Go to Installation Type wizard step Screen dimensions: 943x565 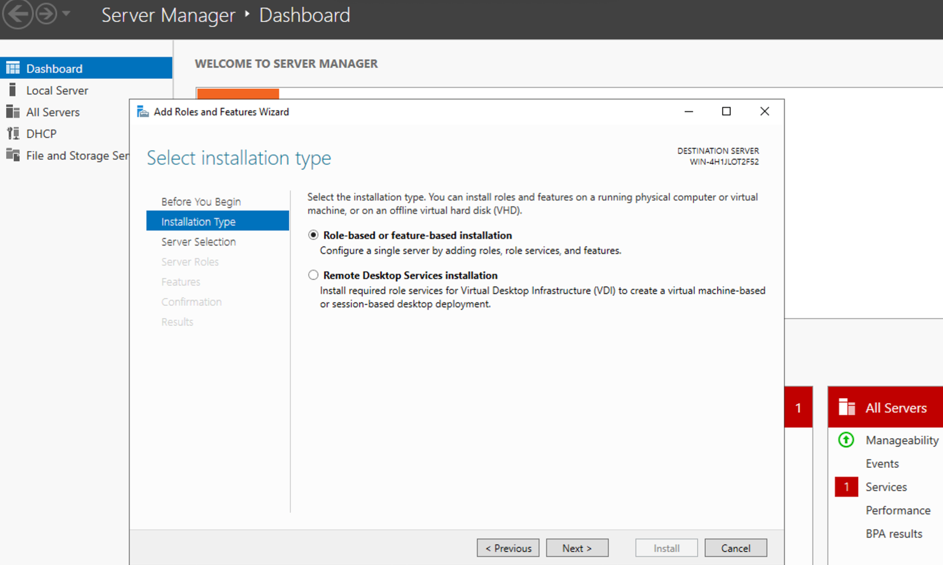pyautogui.click(x=218, y=221)
